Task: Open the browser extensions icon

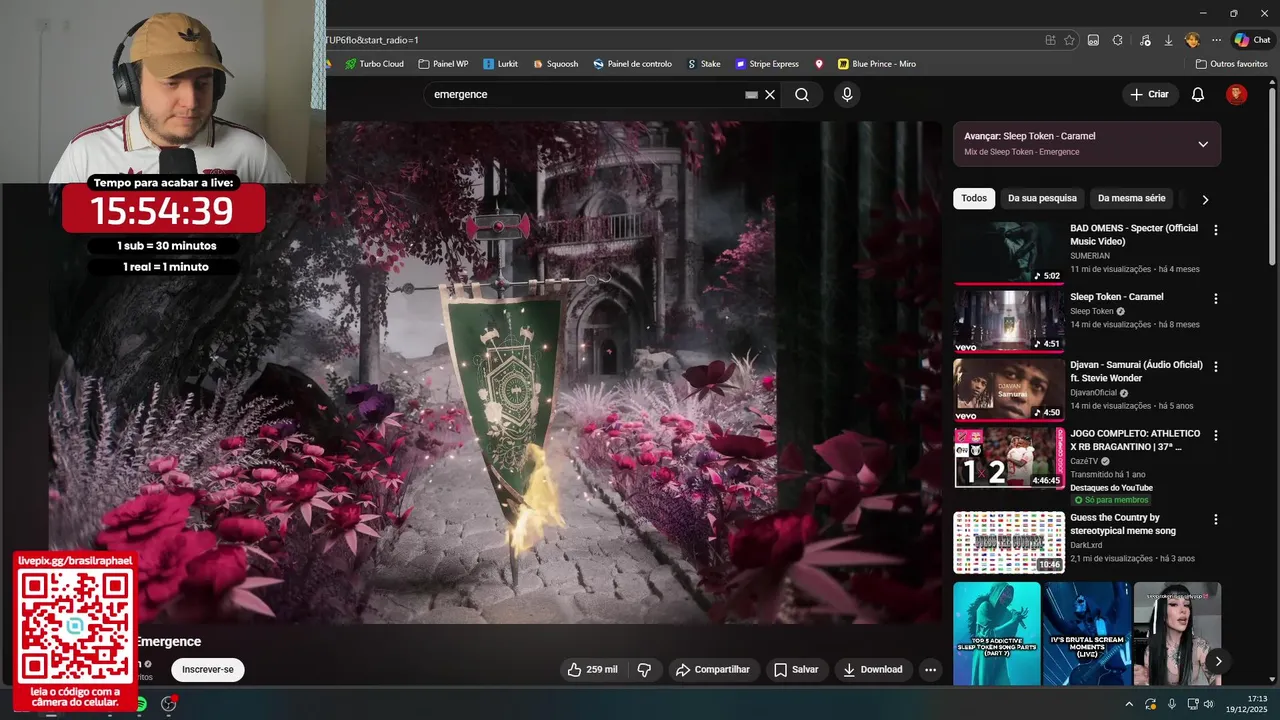Action: tap(1118, 40)
